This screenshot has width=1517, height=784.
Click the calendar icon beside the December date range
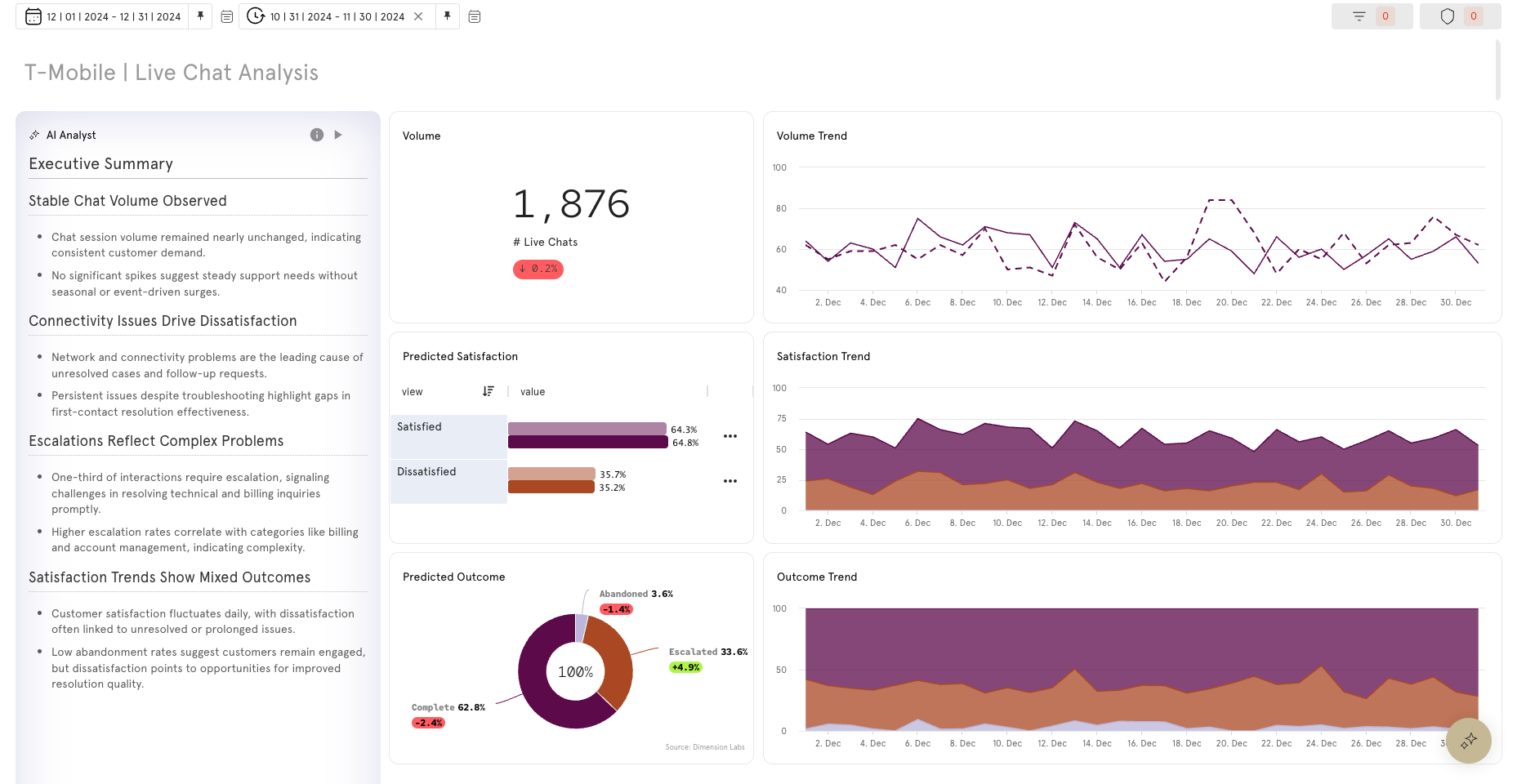click(33, 16)
